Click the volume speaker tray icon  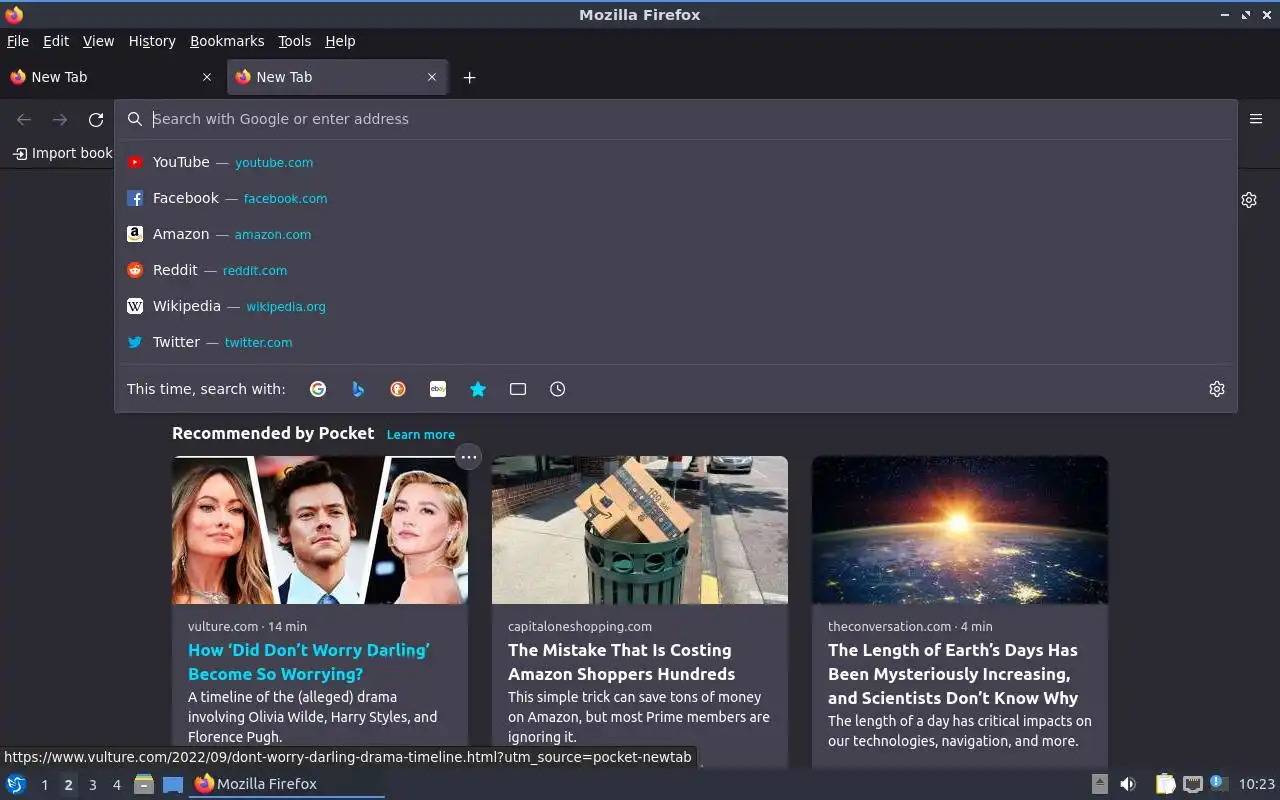click(x=1128, y=784)
